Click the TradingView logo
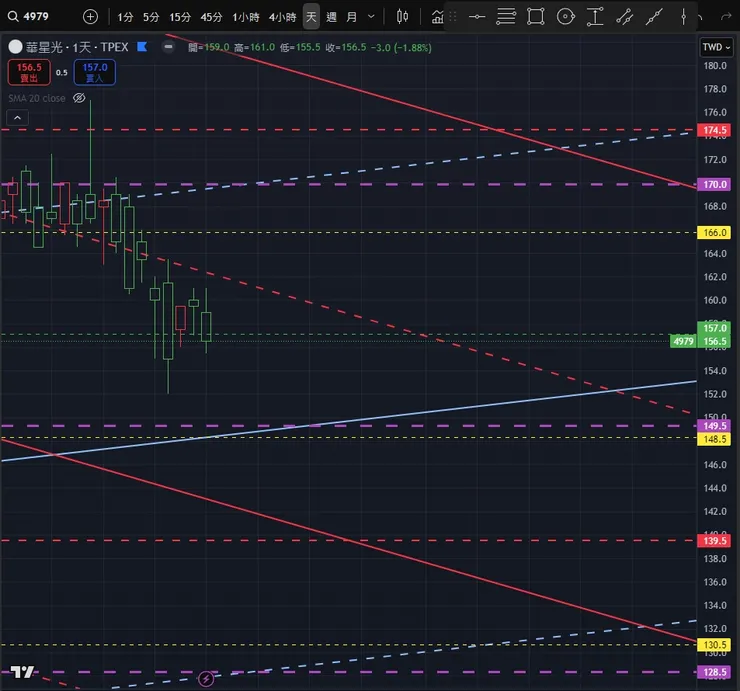Viewport: 740px width, 691px height. (x=22, y=672)
